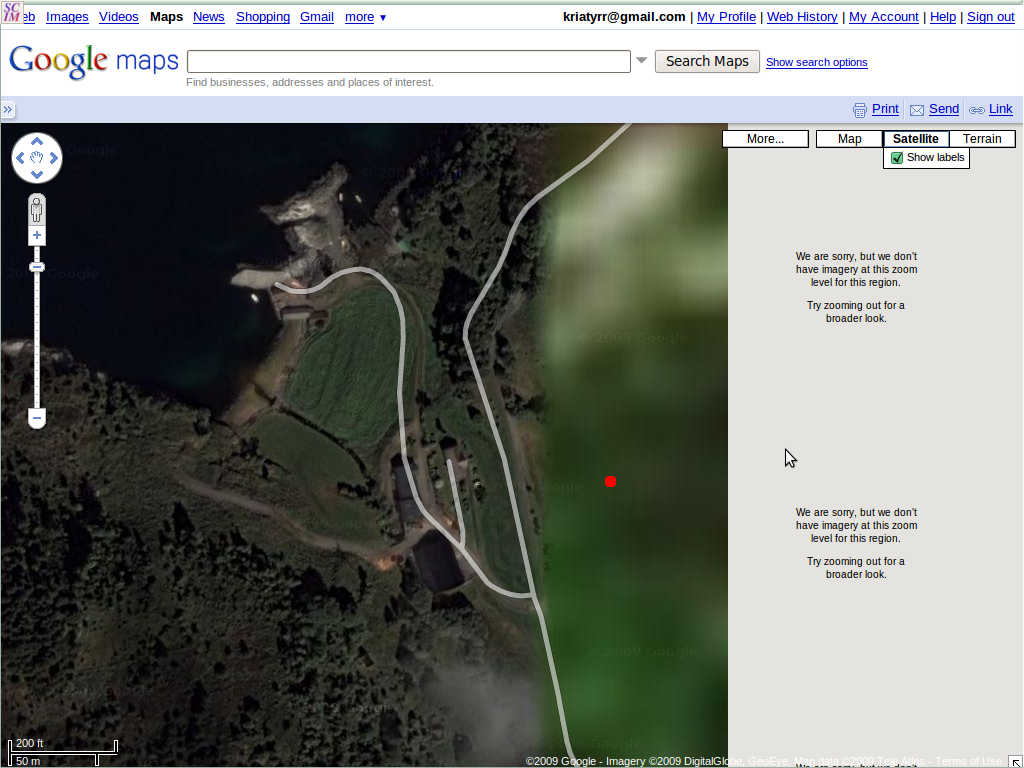Click the printer icon beside Print
Screen dimensions: 1024x768
(859, 110)
